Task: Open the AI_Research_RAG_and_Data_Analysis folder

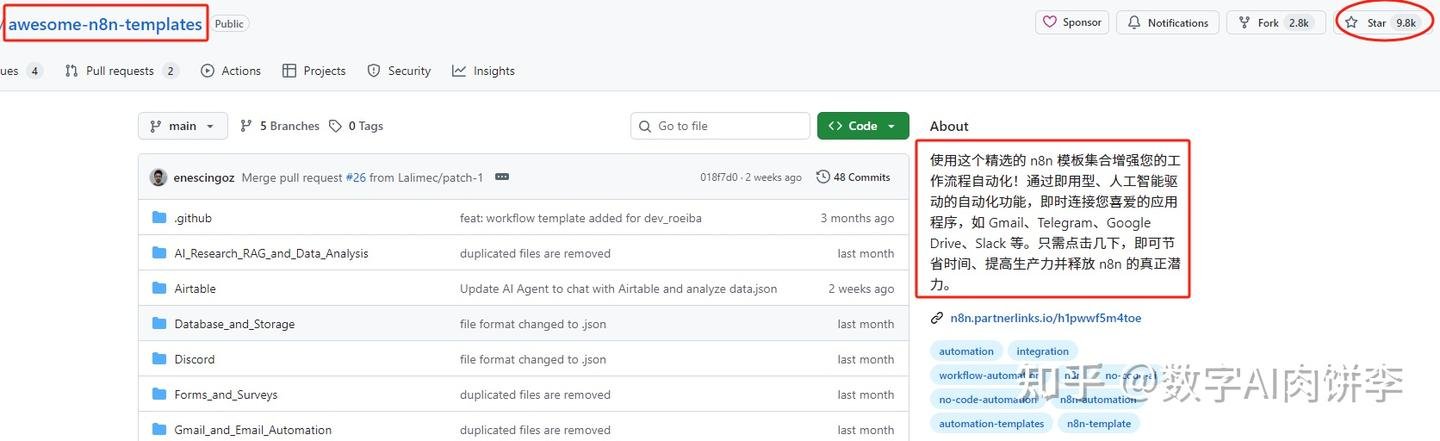Action: point(271,254)
